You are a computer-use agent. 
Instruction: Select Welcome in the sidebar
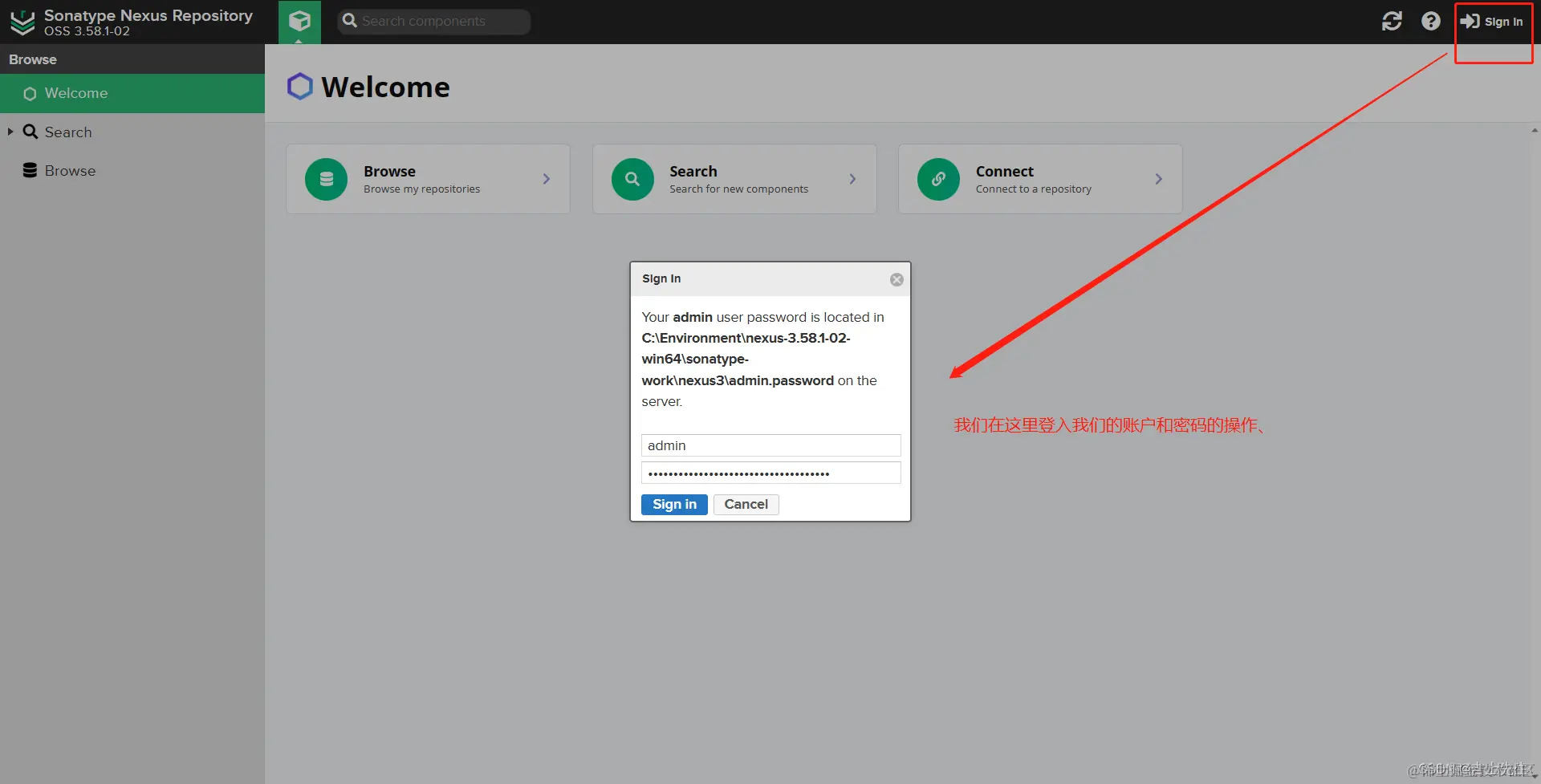(x=132, y=93)
